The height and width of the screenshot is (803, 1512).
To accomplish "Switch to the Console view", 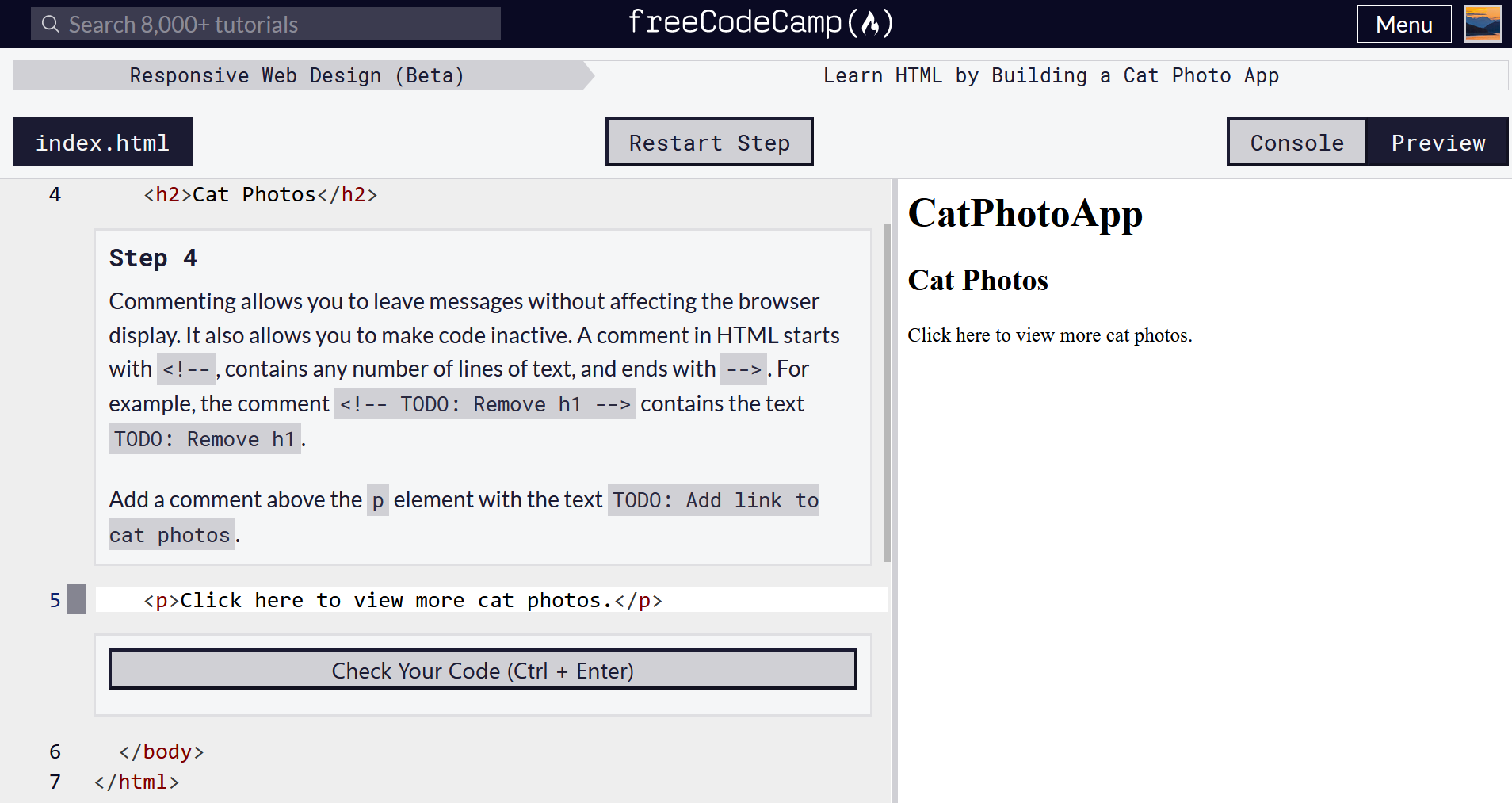I will [x=1296, y=142].
